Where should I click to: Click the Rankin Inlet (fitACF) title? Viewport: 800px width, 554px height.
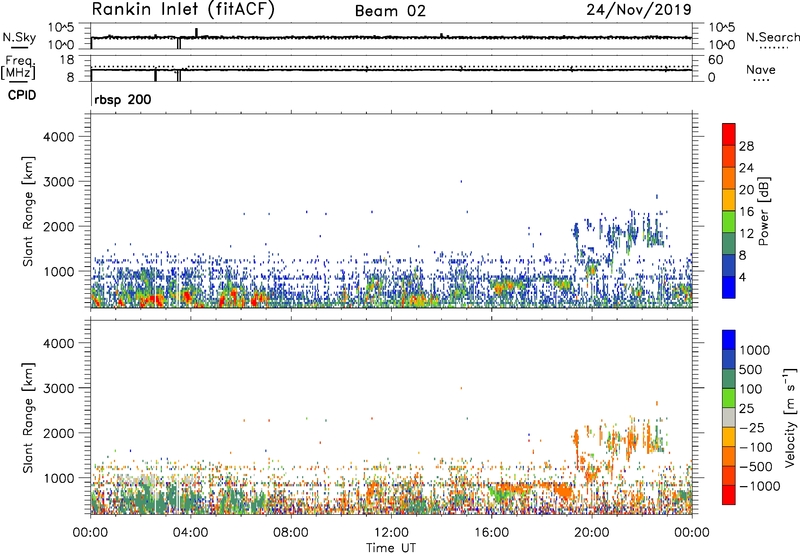[x=183, y=10]
